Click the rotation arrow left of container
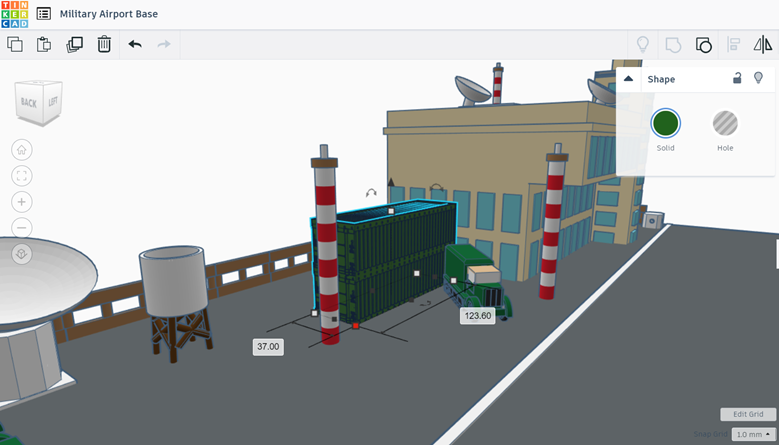The image size is (779, 445). click(371, 193)
